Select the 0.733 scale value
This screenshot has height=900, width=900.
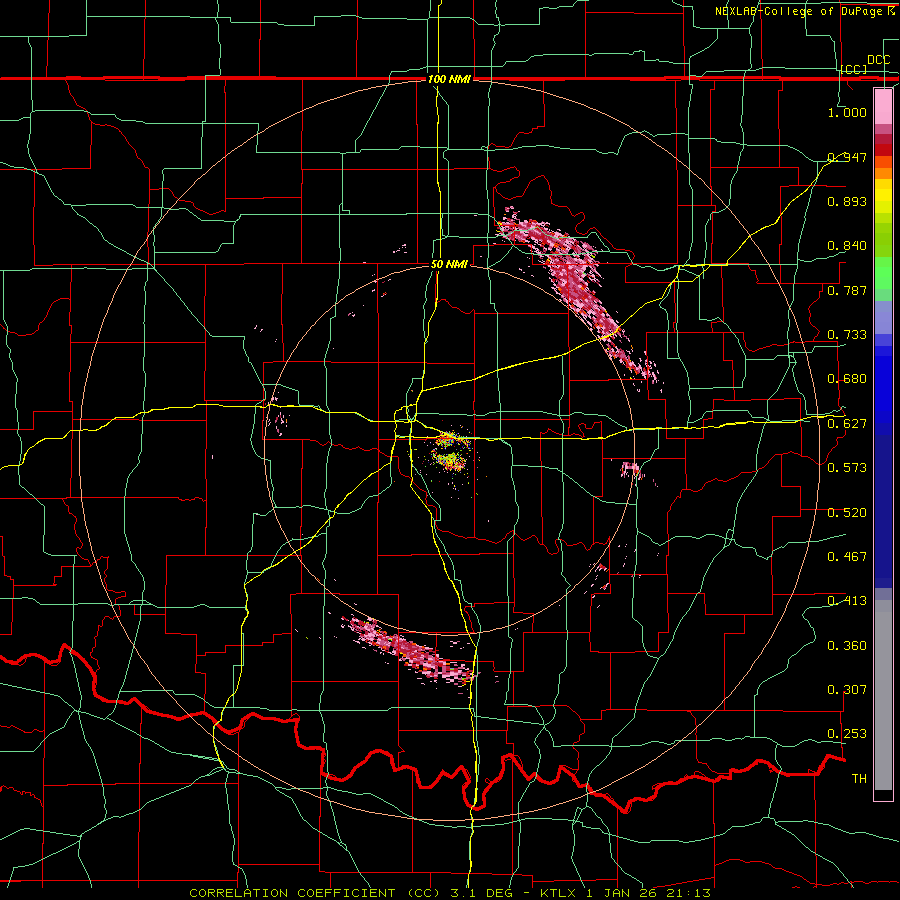point(847,335)
